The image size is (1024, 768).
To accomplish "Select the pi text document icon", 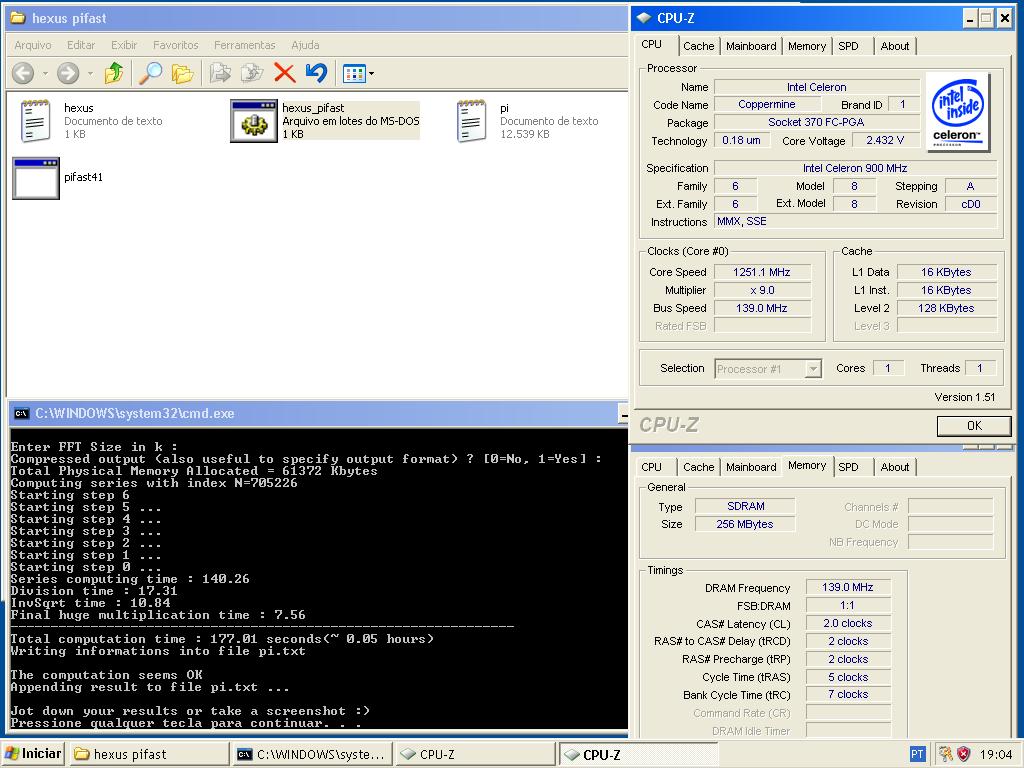I will point(472,121).
